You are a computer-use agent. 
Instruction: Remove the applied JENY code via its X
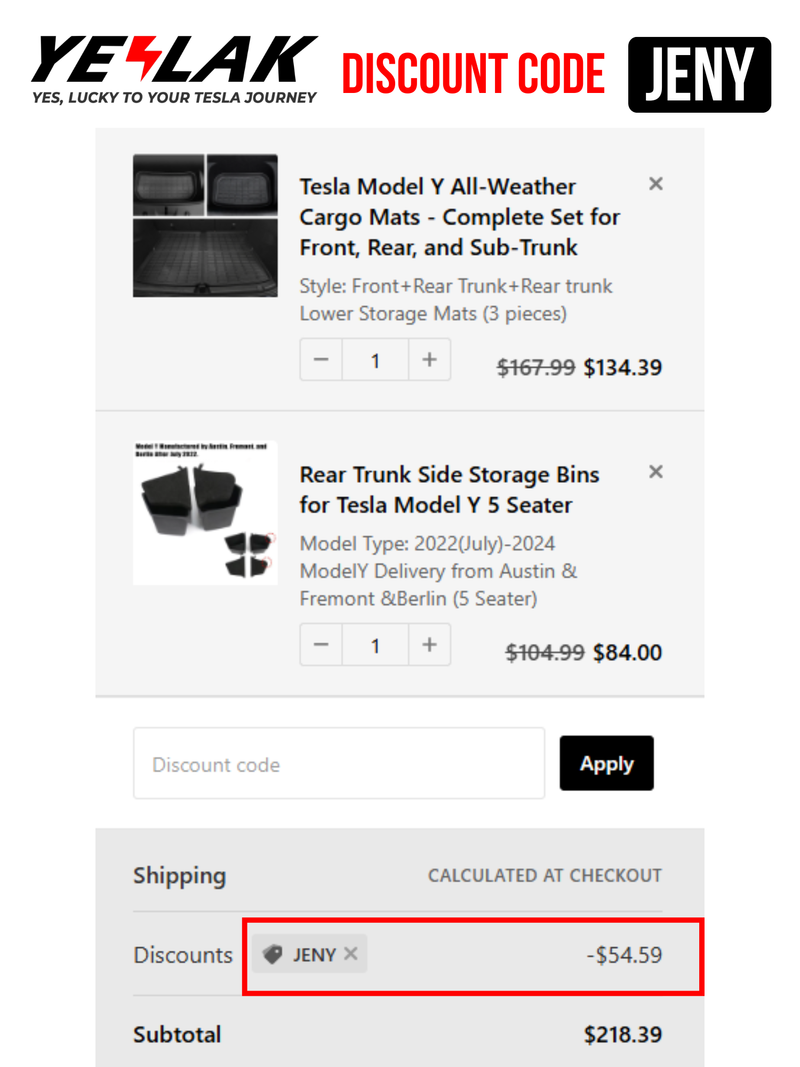coord(350,953)
